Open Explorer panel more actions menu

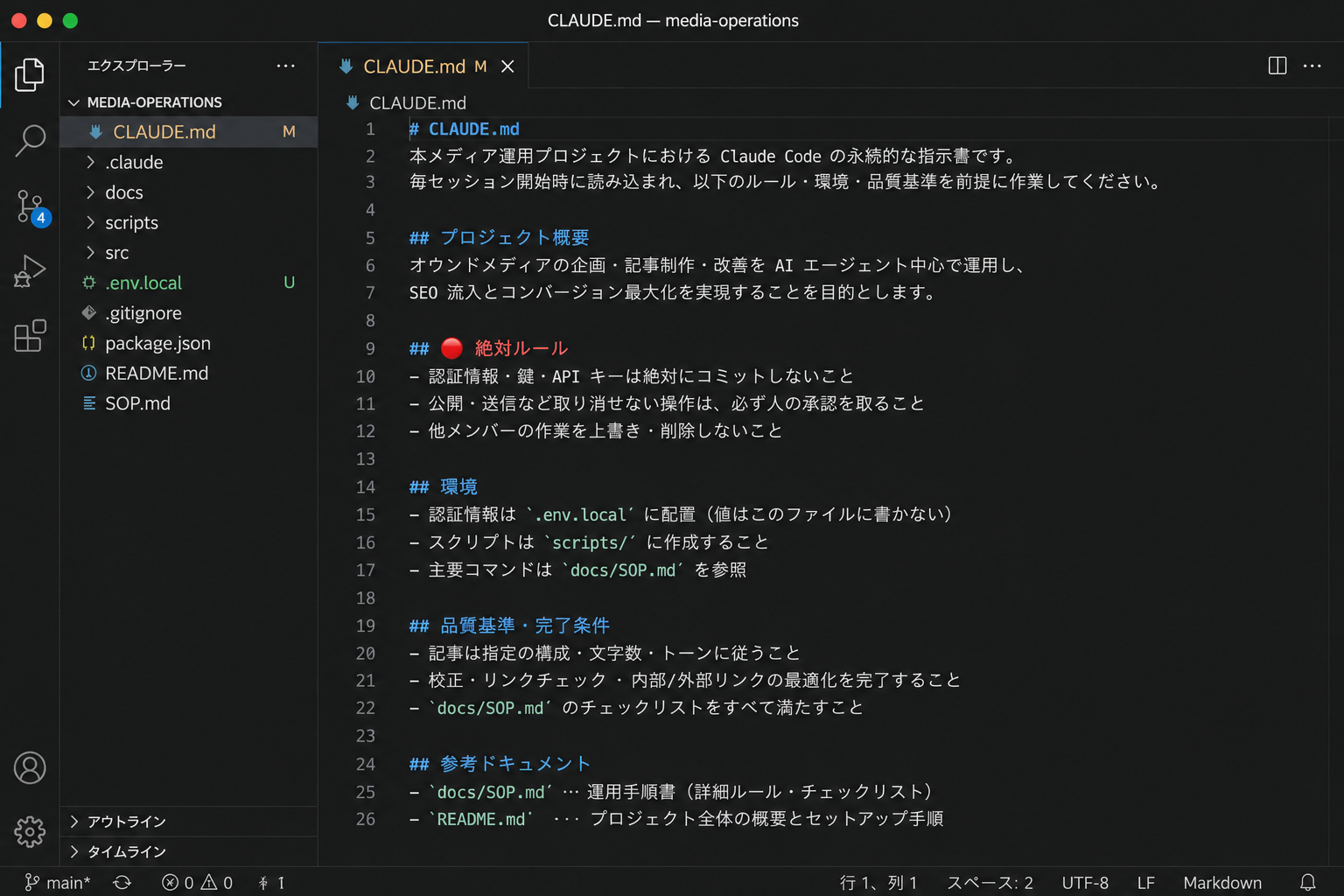coord(285,66)
